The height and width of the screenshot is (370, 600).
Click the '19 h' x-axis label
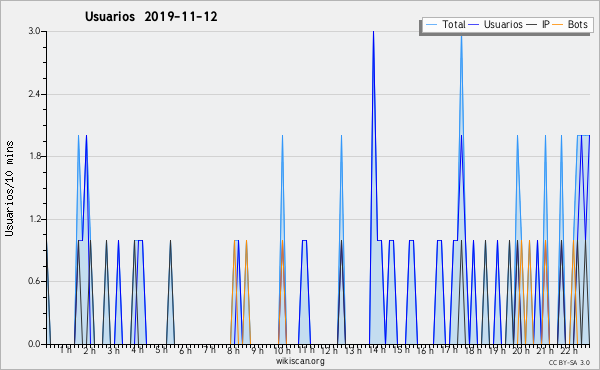(x=497, y=350)
